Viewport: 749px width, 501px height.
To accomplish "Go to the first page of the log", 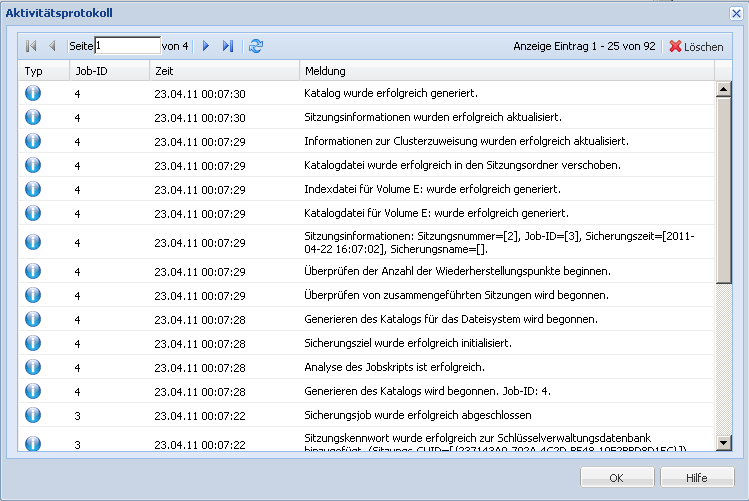I will 32,46.
